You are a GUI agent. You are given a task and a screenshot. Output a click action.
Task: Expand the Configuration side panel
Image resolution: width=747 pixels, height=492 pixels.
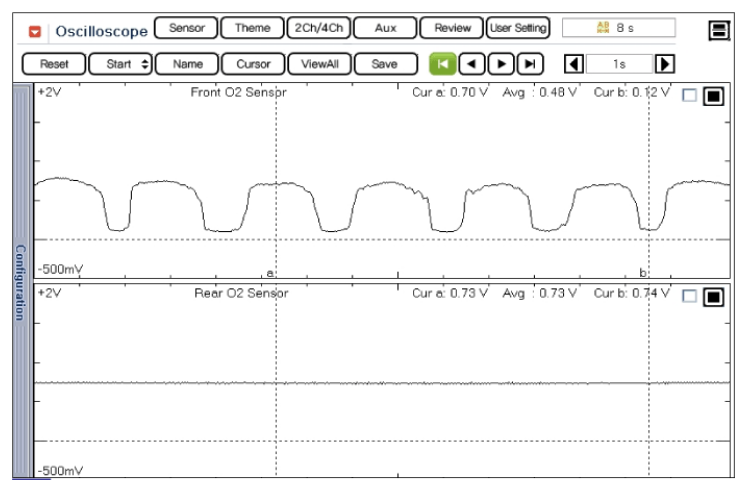coord(20,280)
